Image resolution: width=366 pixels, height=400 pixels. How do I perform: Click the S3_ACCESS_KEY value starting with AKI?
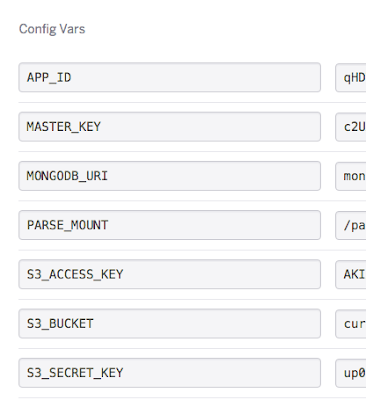351,274
